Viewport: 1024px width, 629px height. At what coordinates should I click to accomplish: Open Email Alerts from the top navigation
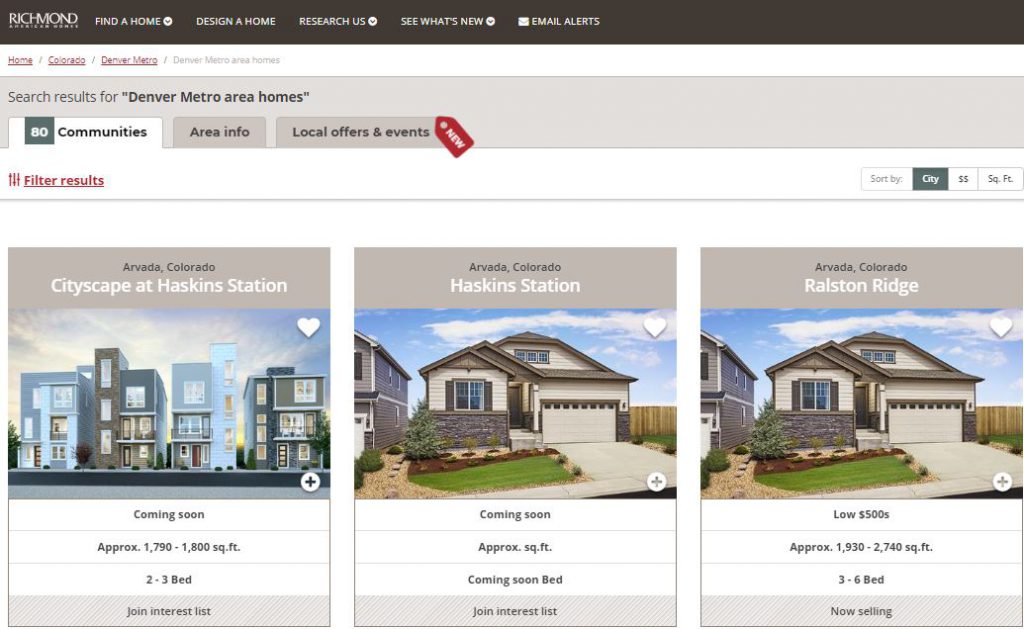pyautogui.click(x=558, y=21)
